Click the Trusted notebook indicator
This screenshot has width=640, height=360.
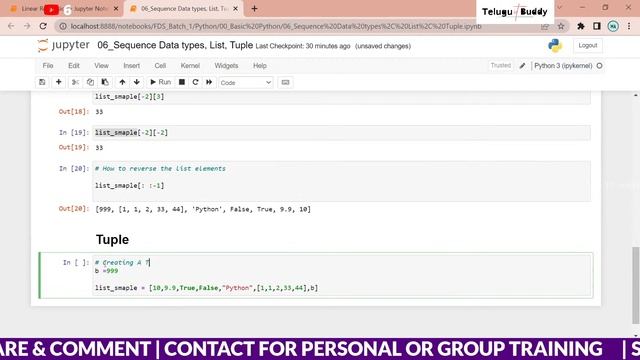click(x=501, y=66)
